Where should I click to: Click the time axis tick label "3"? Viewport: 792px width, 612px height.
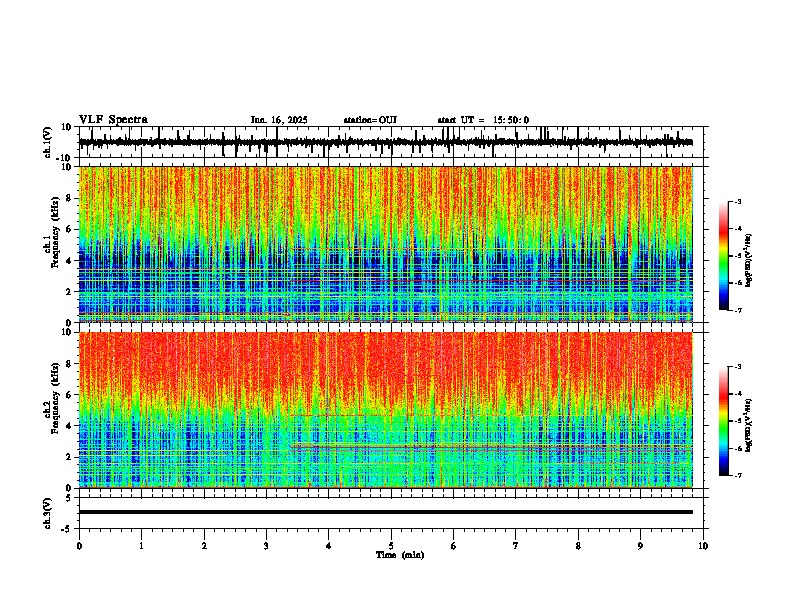coord(266,546)
